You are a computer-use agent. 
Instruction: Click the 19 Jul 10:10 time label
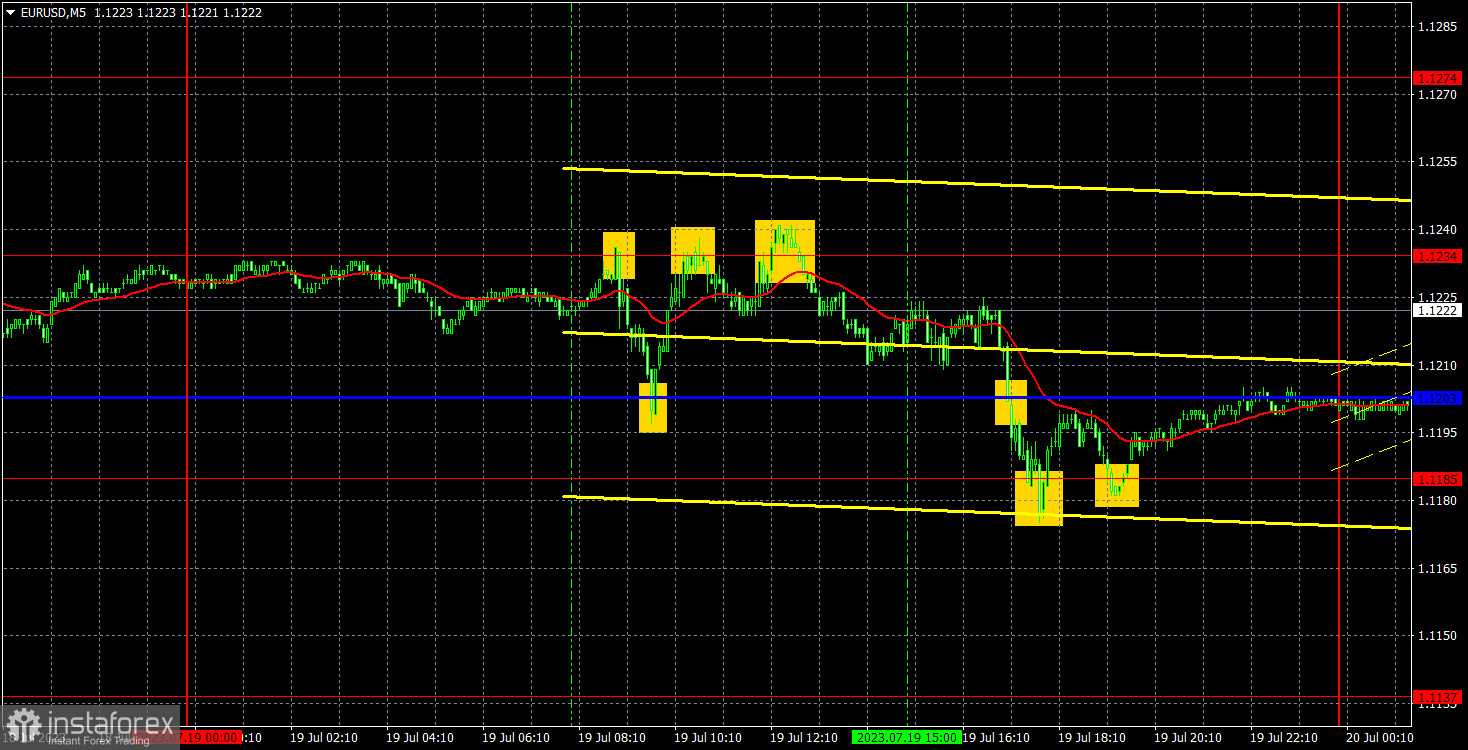click(x=708, y=737)
